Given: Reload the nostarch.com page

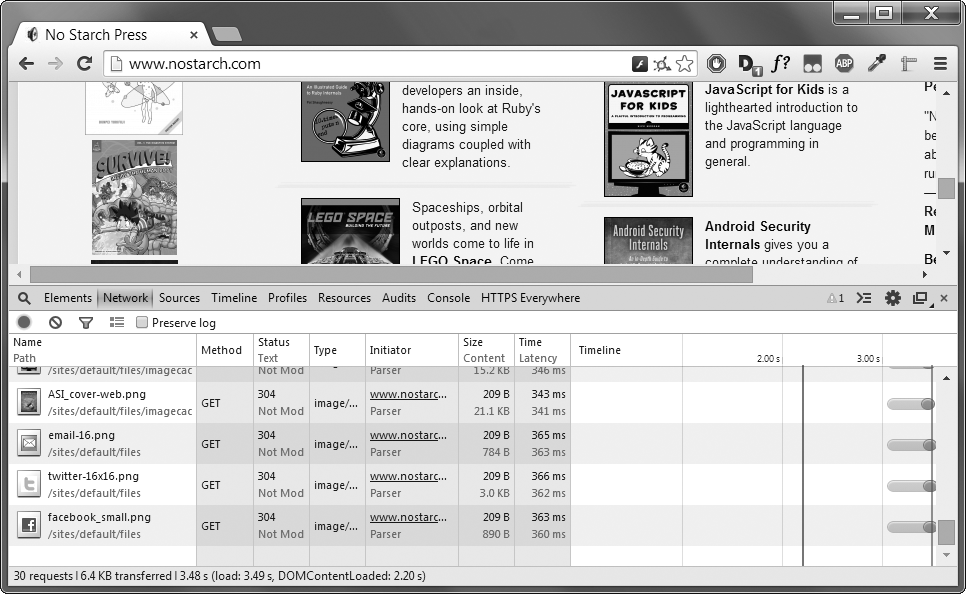Looking at the screenshot, I should (x=84, y=63).
